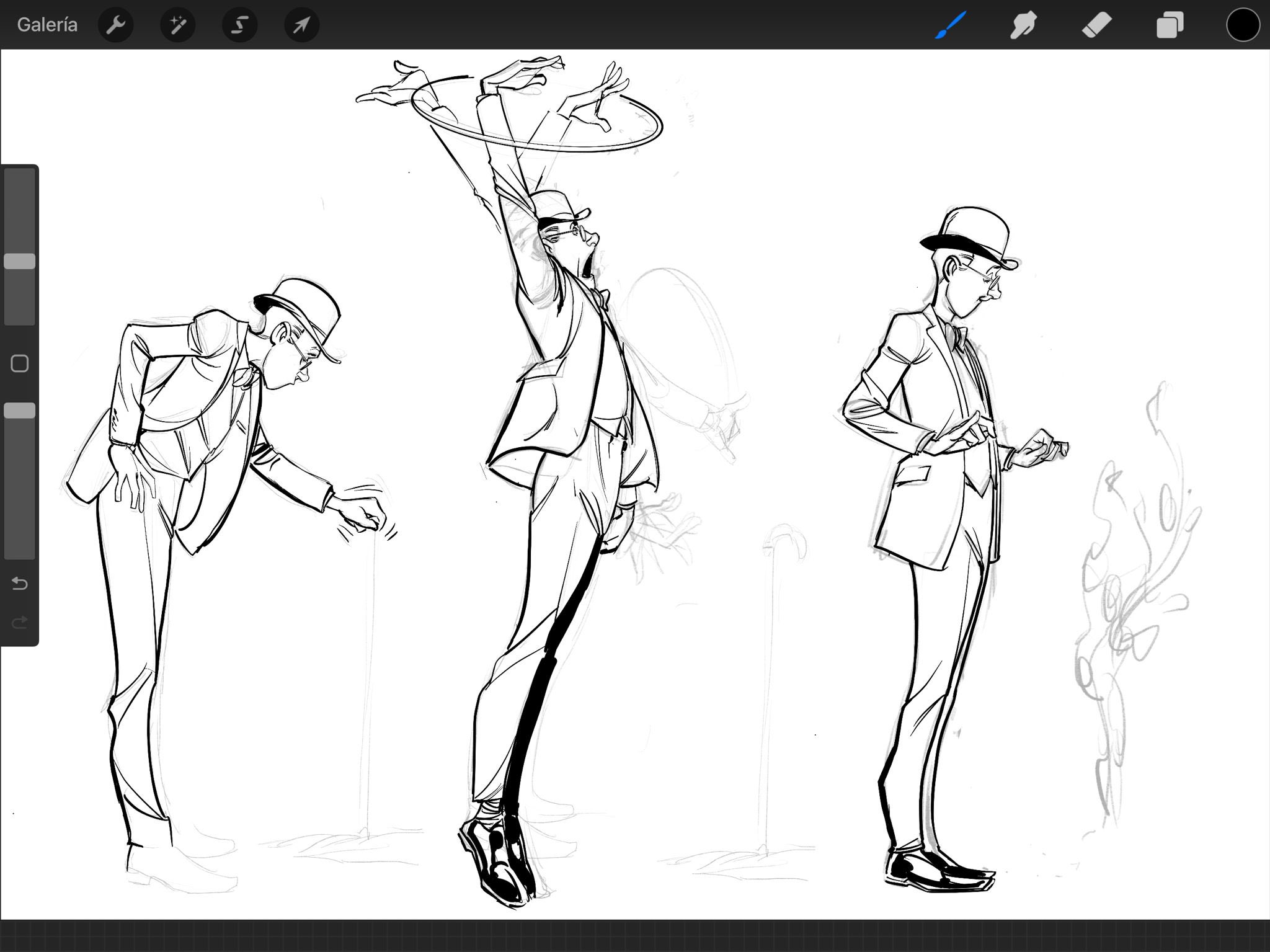
Task: Open the black color picker swatch
Action: [1243, 25]
